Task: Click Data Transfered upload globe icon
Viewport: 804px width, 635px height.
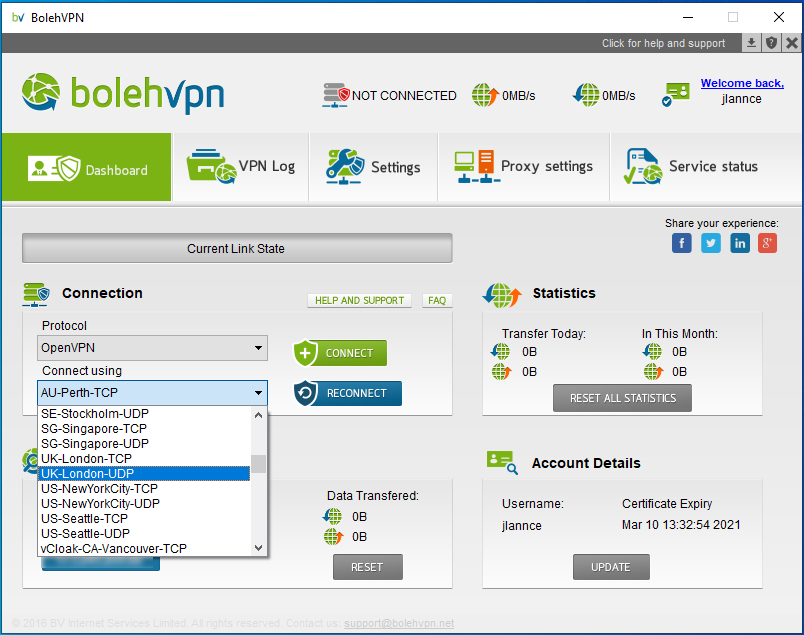Action: click(x=333, y=537)
